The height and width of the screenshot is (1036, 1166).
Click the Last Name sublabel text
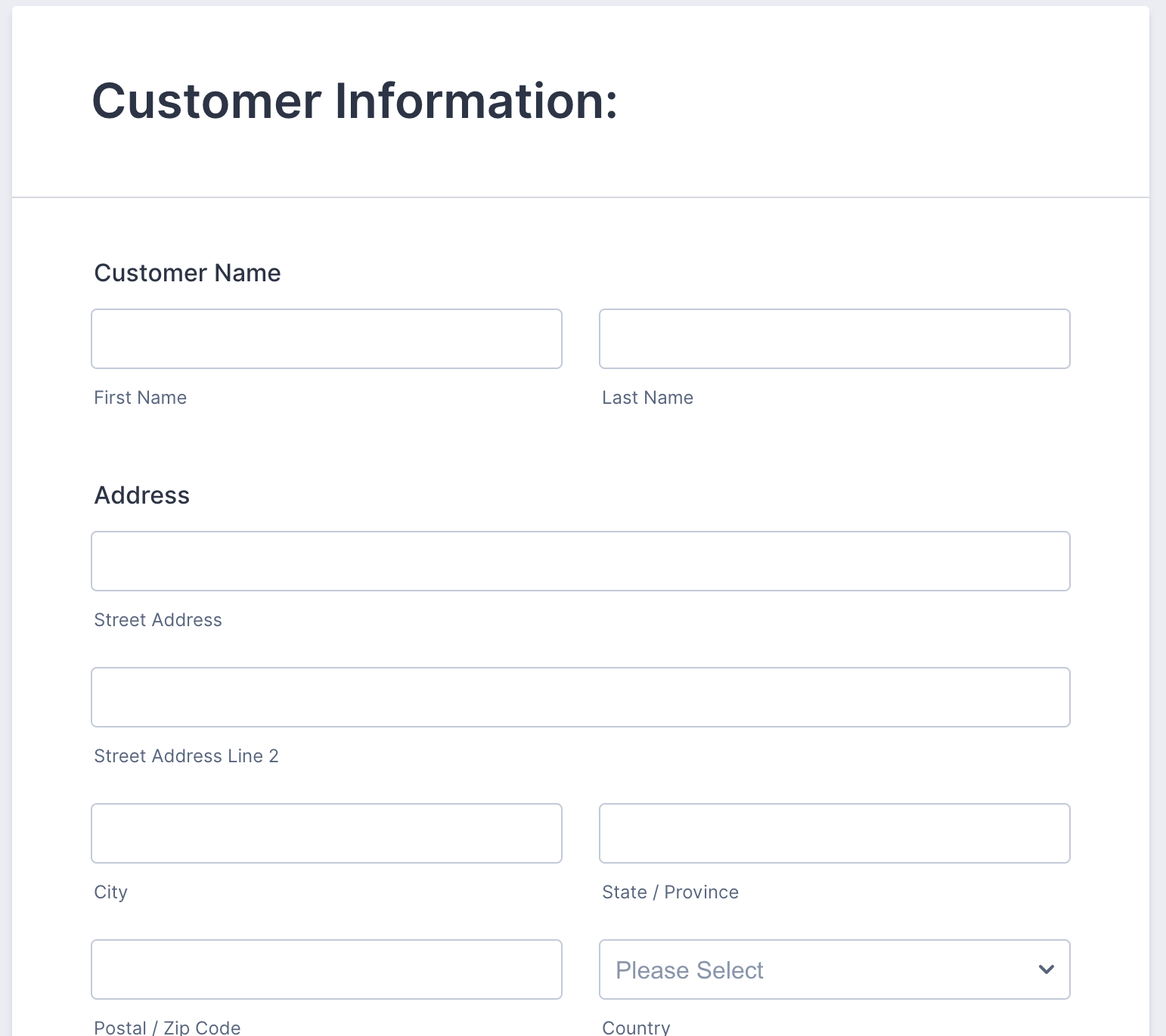647,398
